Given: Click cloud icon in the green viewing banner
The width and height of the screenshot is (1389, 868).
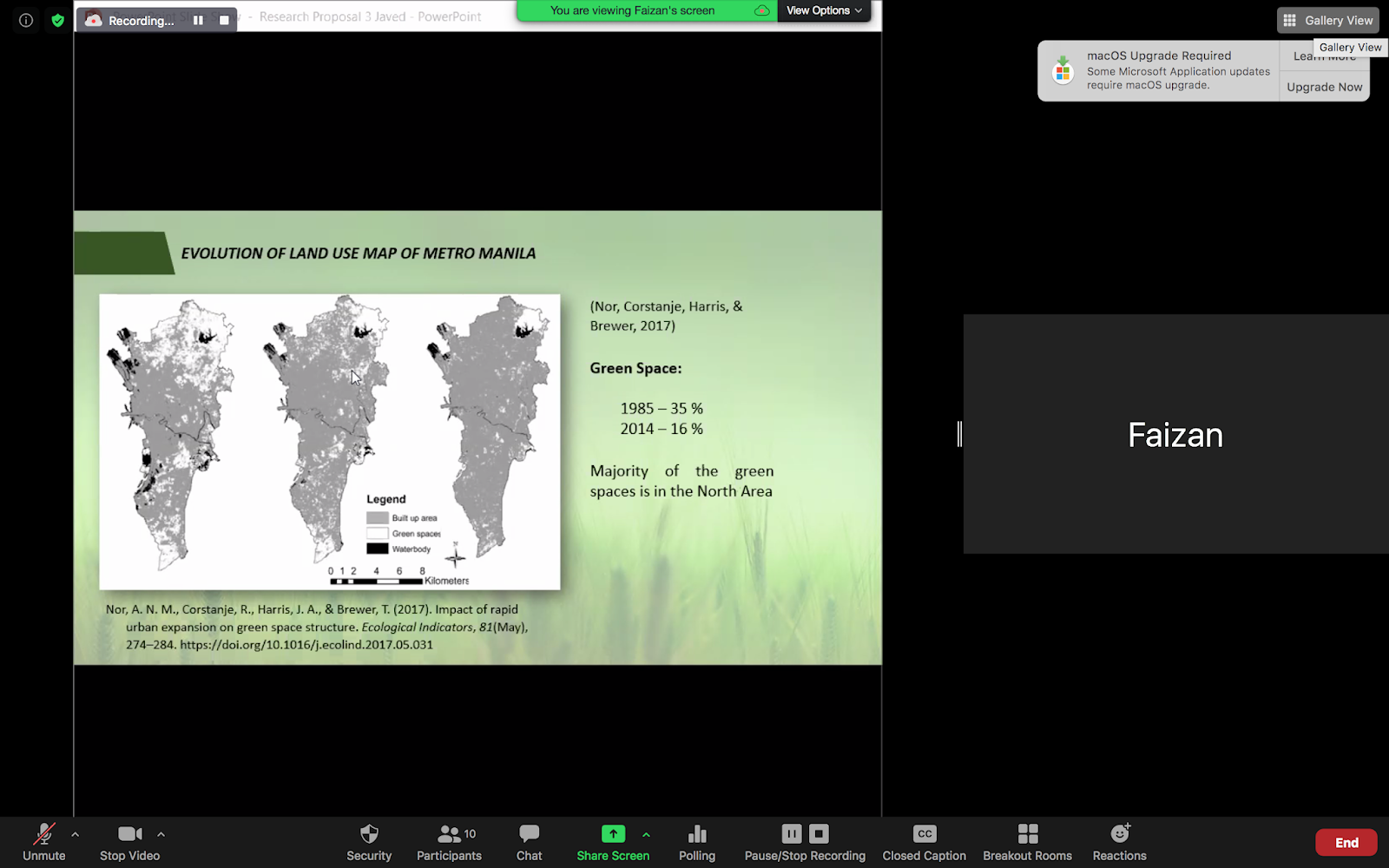Looking at the screenshot, I should point(762,10).
